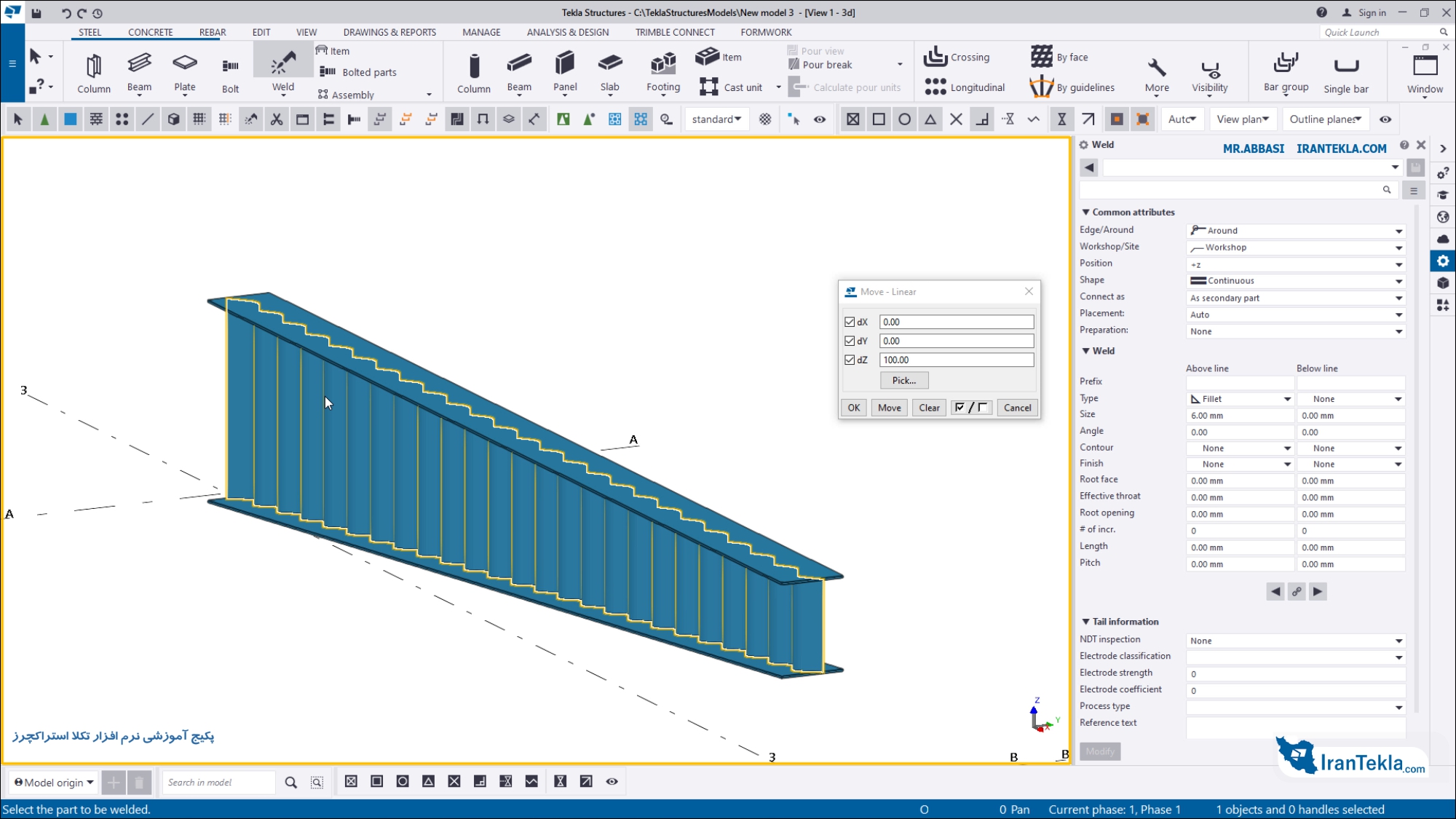Select the Plate tool

point(185,73)
